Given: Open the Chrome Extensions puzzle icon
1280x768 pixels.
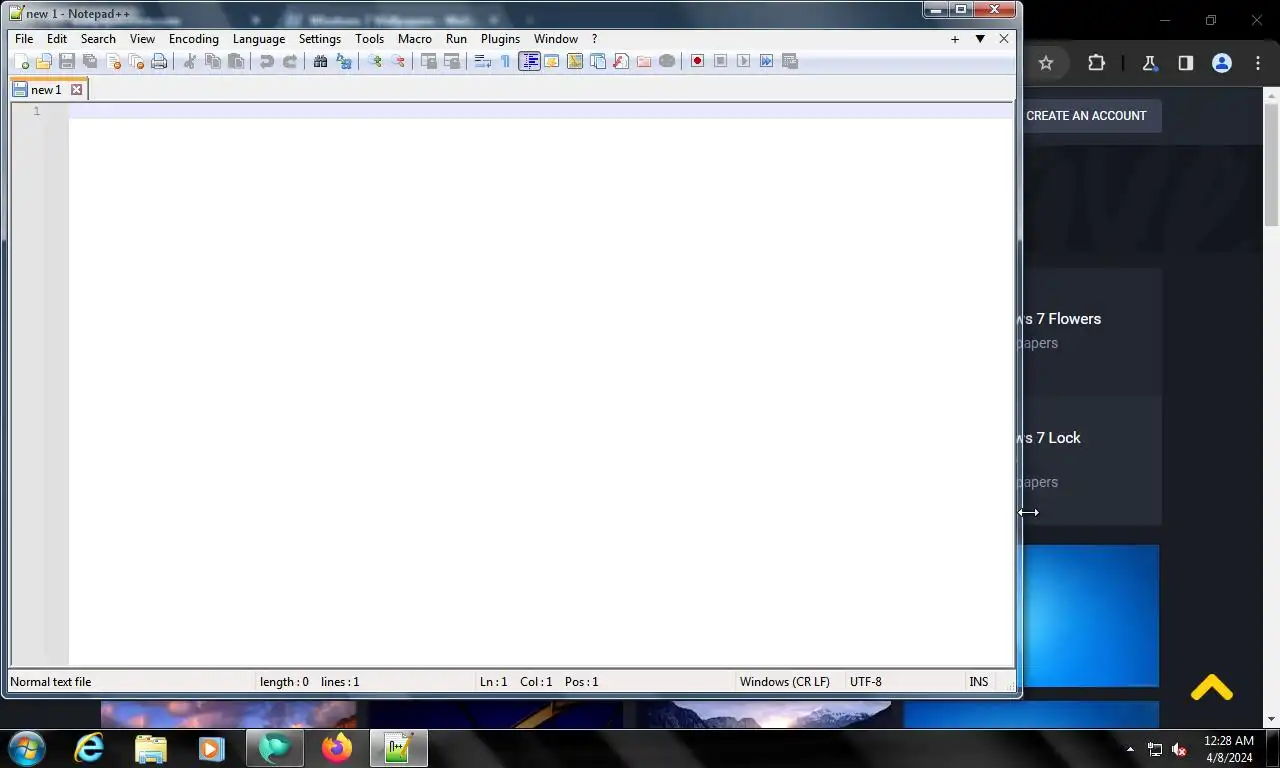Looking at the screenshot, I should pos(1096,63).
